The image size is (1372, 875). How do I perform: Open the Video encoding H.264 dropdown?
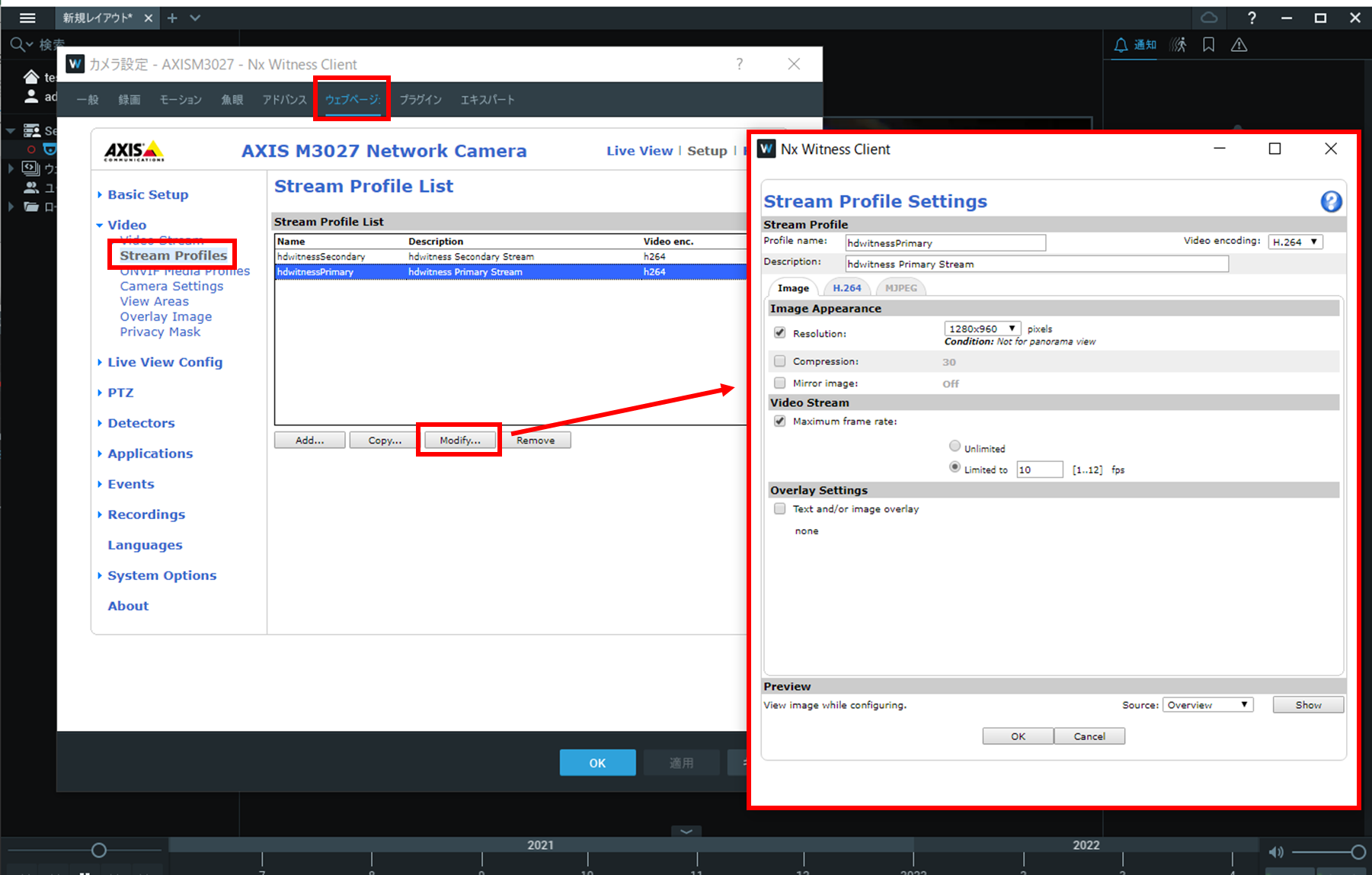click(x=1295, y=242)
